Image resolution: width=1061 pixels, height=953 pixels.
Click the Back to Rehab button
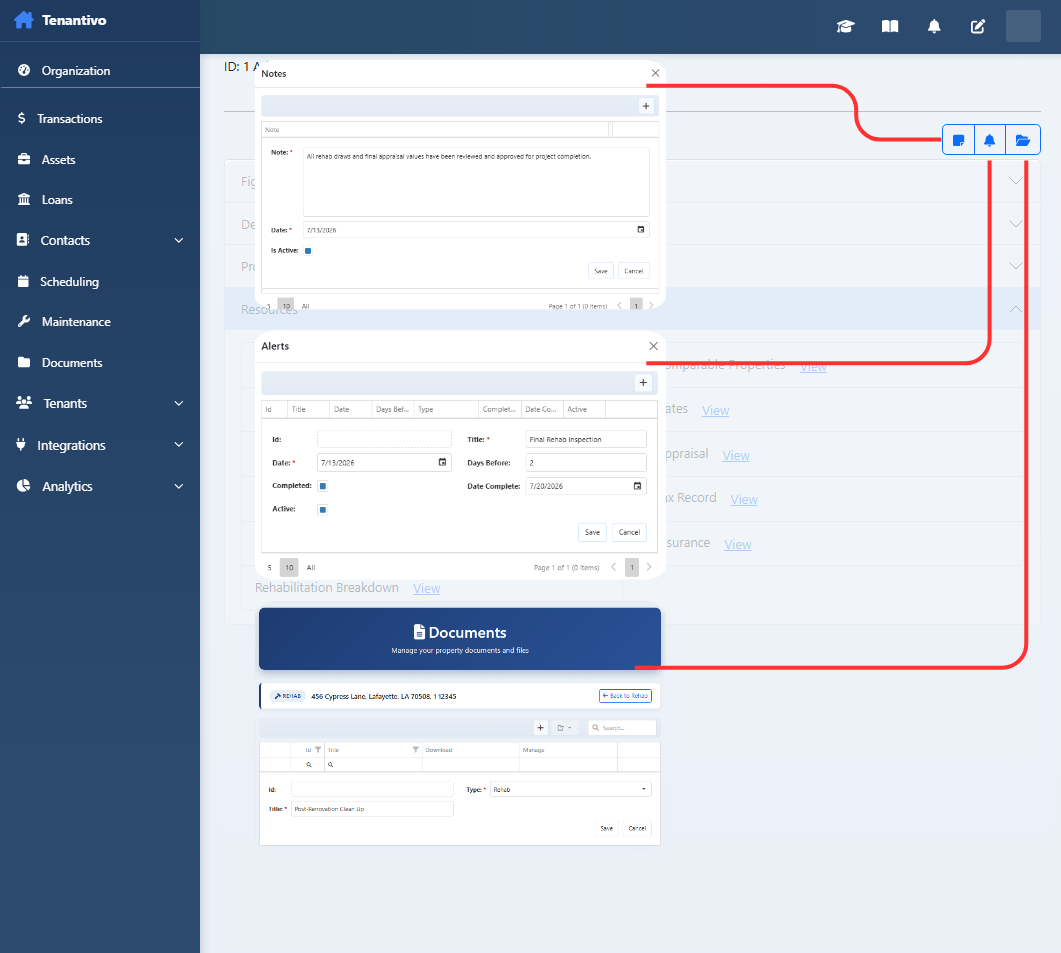(625, 696)
